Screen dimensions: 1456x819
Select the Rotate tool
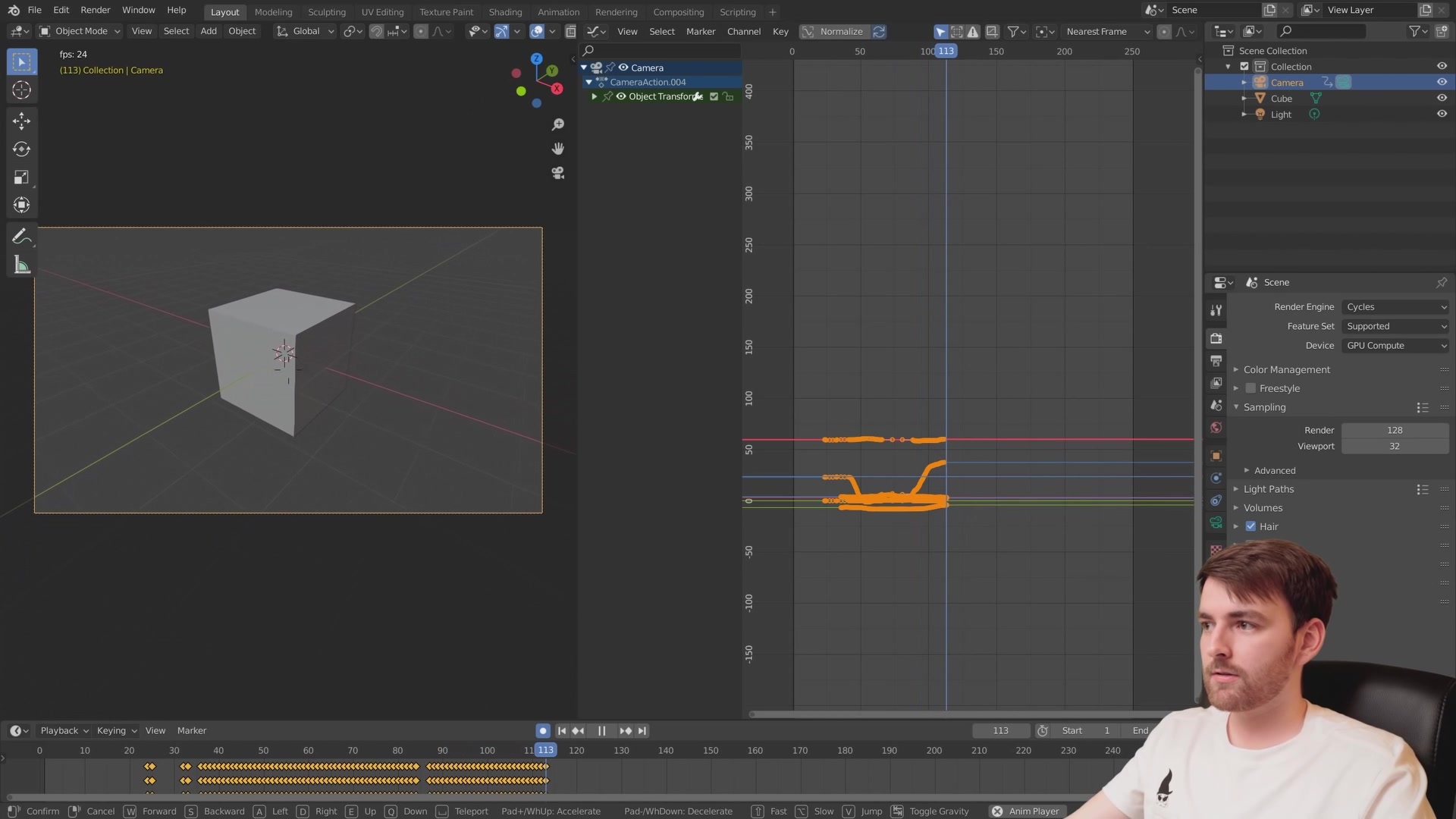point(21,149)
